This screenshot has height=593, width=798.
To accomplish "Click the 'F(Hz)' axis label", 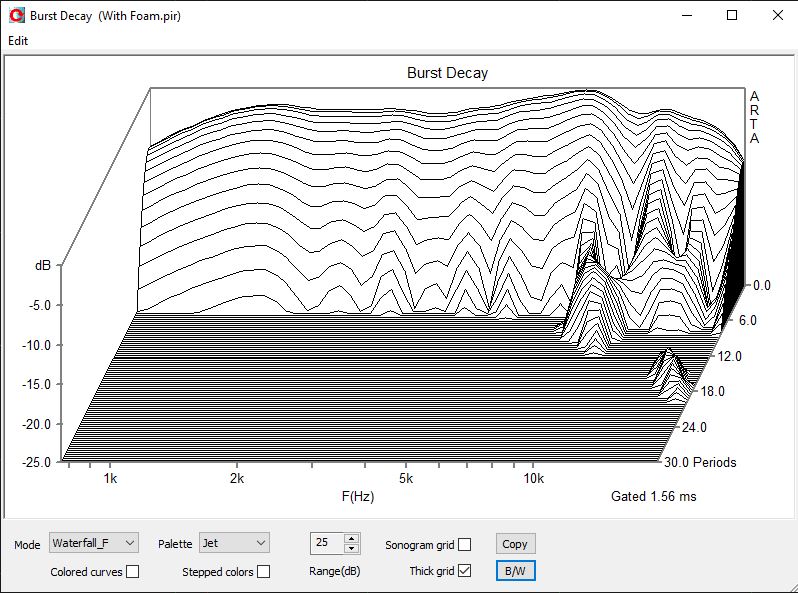I will [x=358, y=496].
